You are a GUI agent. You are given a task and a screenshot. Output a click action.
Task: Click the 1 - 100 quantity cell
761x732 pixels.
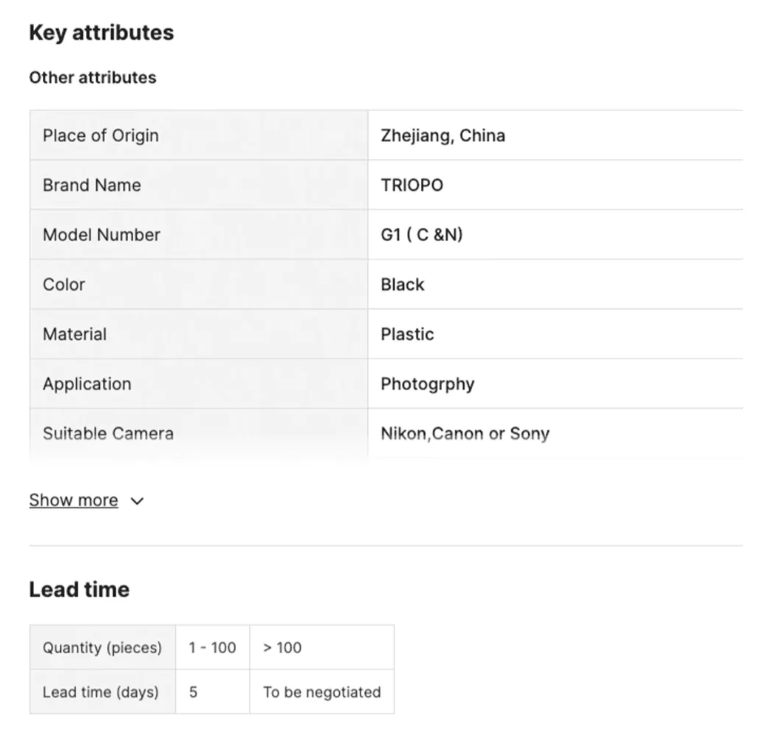click(212, 648)
